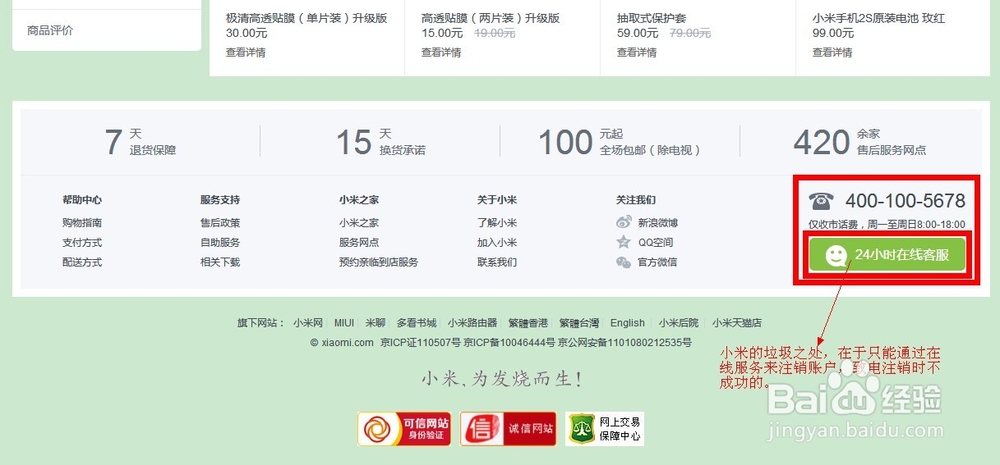Click the 关于小米 column heading
This screenshot has width=1000, height=465.
(x=497, y=200)
